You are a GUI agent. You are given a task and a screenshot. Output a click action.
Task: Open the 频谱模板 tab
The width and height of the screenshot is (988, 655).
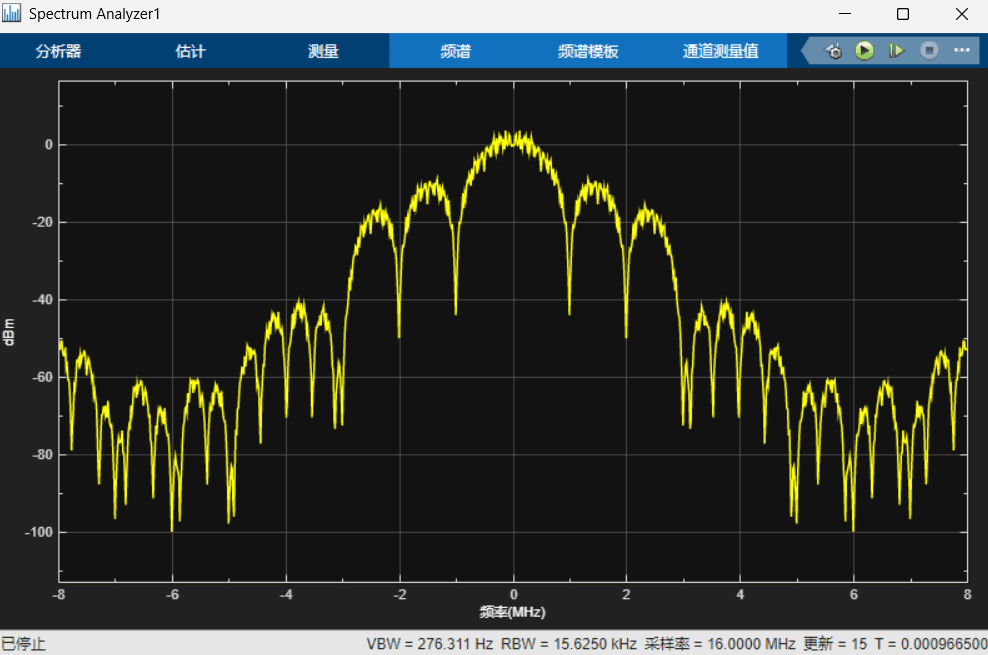point(588,51)
